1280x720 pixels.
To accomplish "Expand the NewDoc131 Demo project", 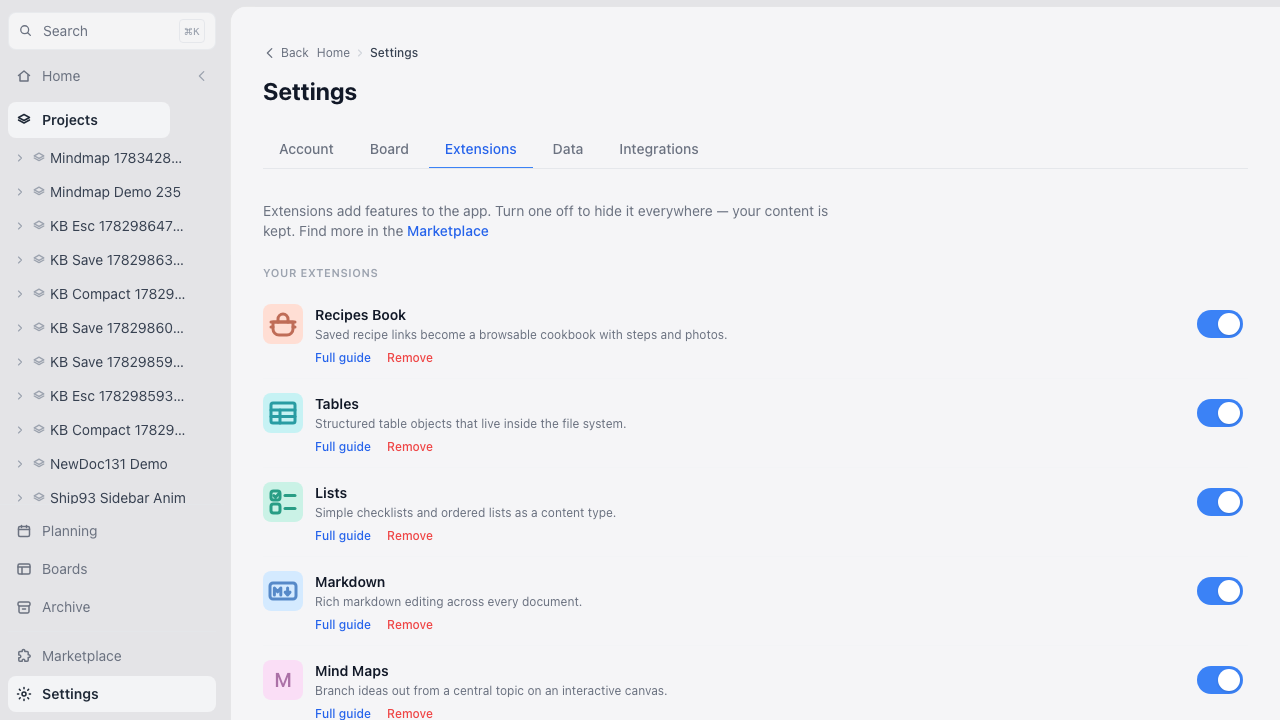I will point(19,464).
